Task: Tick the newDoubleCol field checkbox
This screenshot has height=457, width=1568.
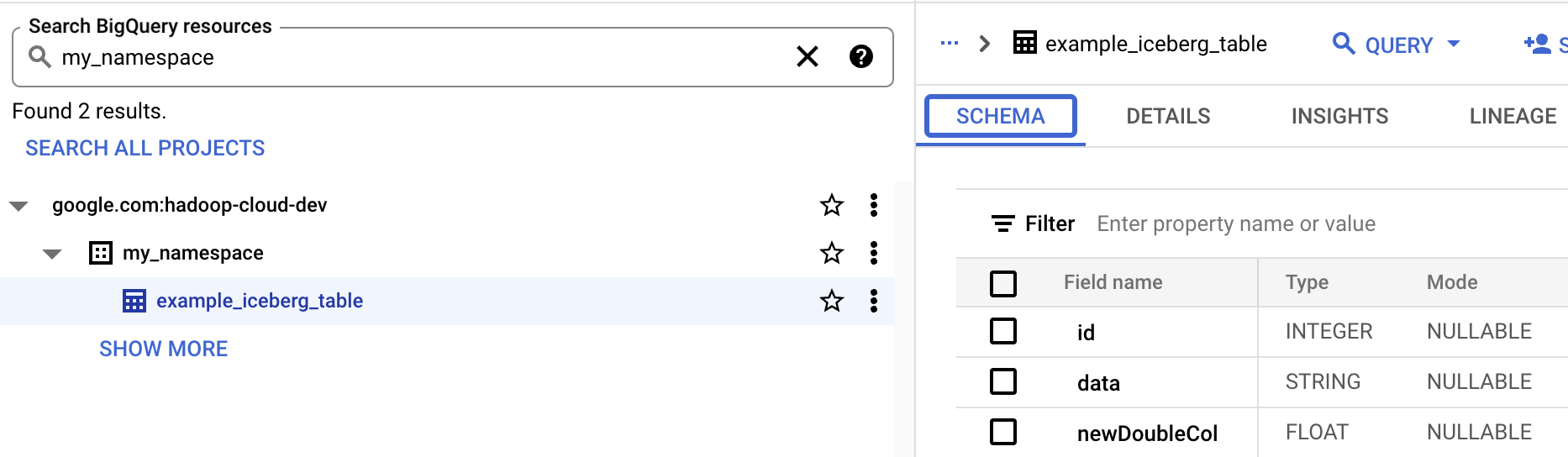Action: click(x=1003, y=433)
